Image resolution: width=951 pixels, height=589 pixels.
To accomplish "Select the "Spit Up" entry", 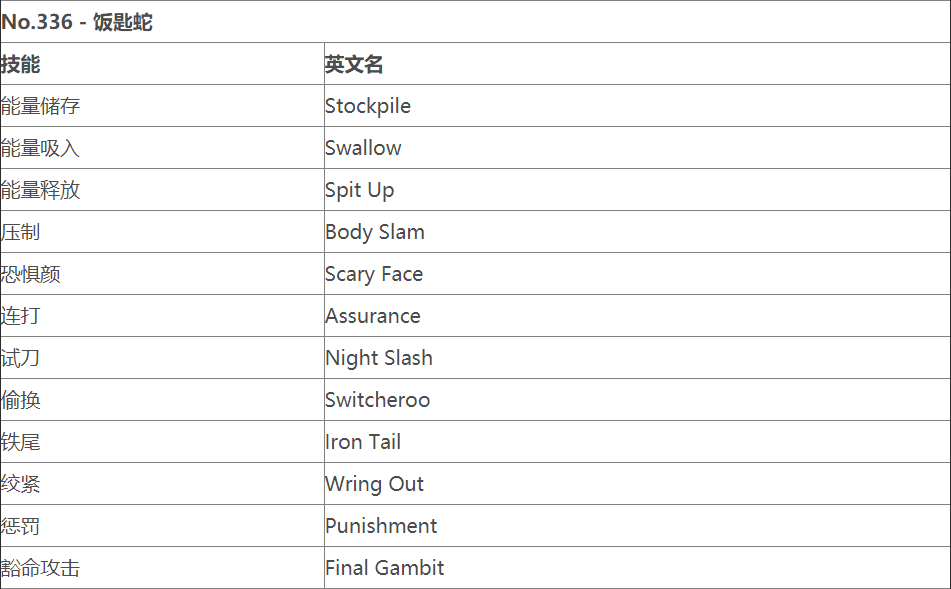I will pos(359,190).
